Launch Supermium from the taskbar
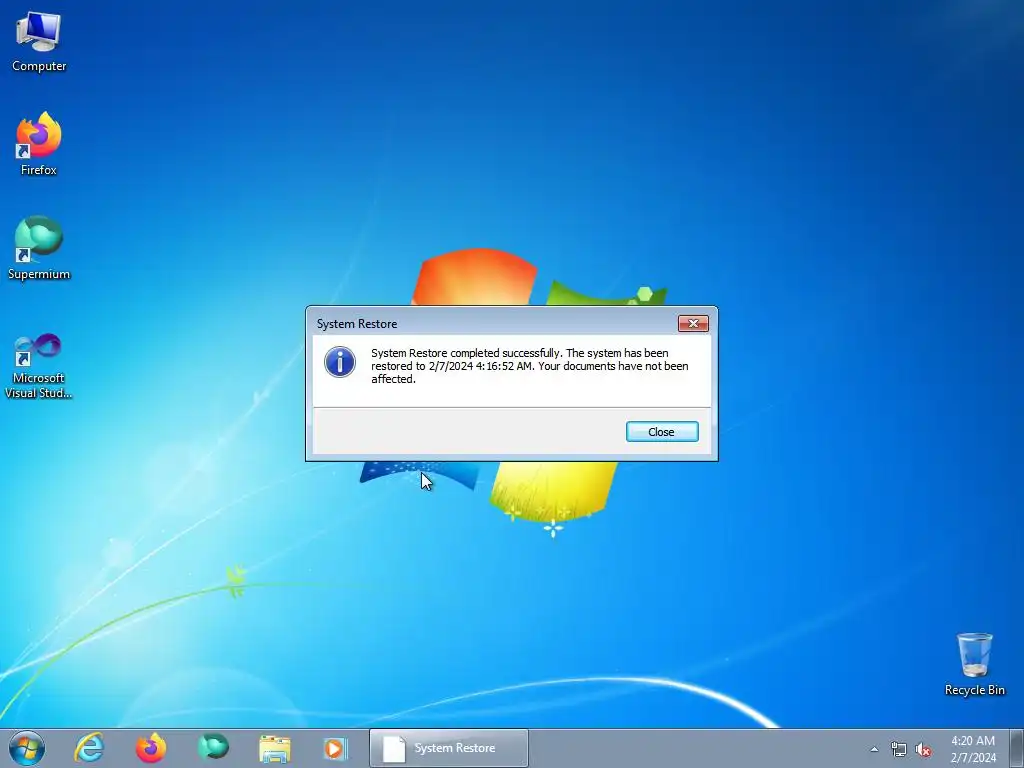 click(x=213, y=748)
